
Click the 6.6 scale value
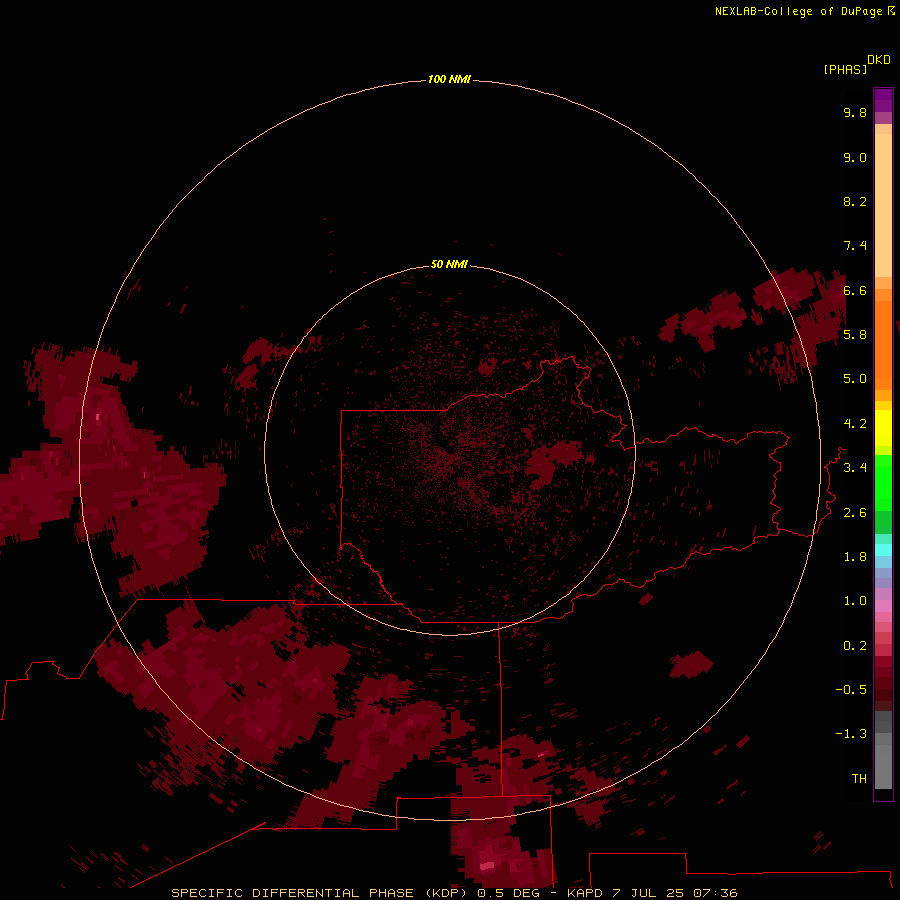tap(855, 290)
